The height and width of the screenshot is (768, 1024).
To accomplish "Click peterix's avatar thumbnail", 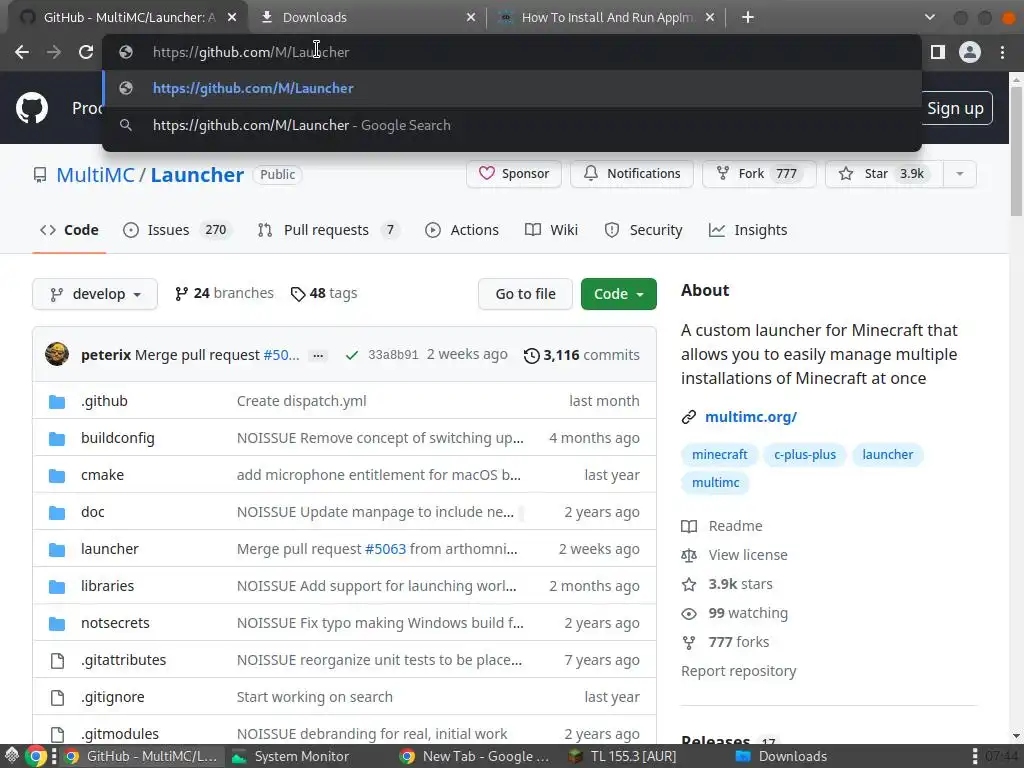I will 57,354.
